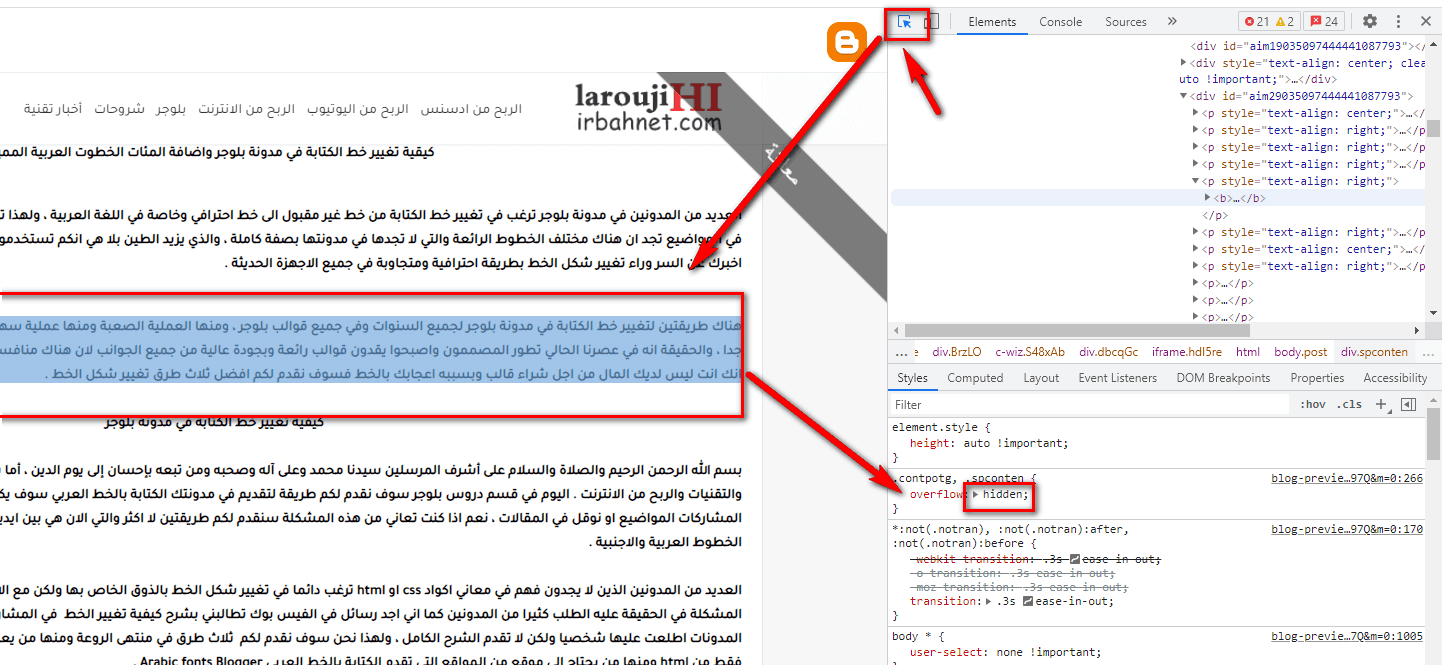
Task: Toggle the device toolbar icon
Action: pos(931,22)
